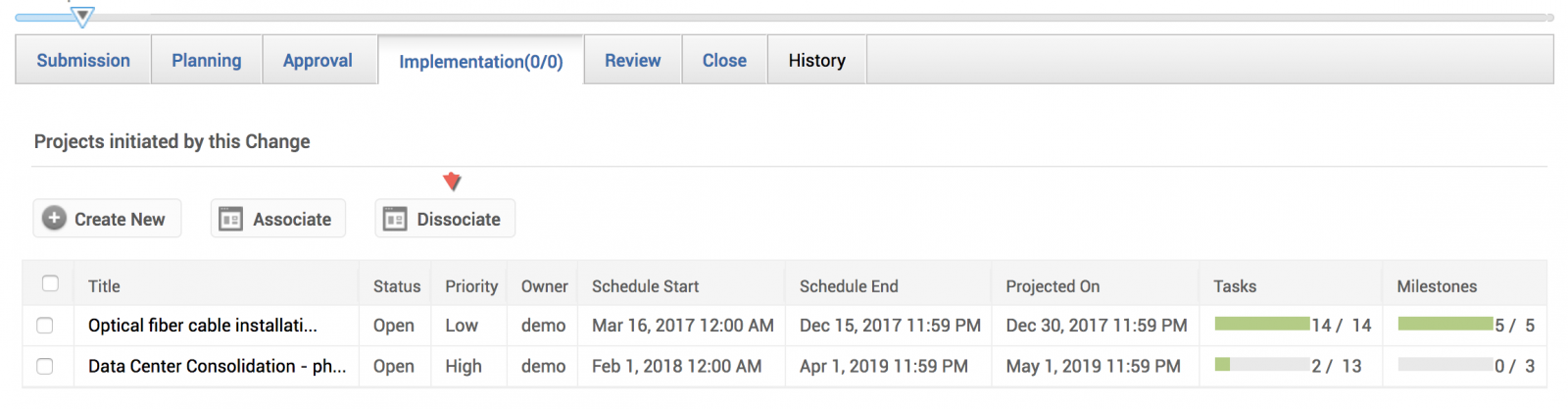The image size is (1568, 409).
Task: Select the Implementation(0/0) tab
Action: [481, 61]
